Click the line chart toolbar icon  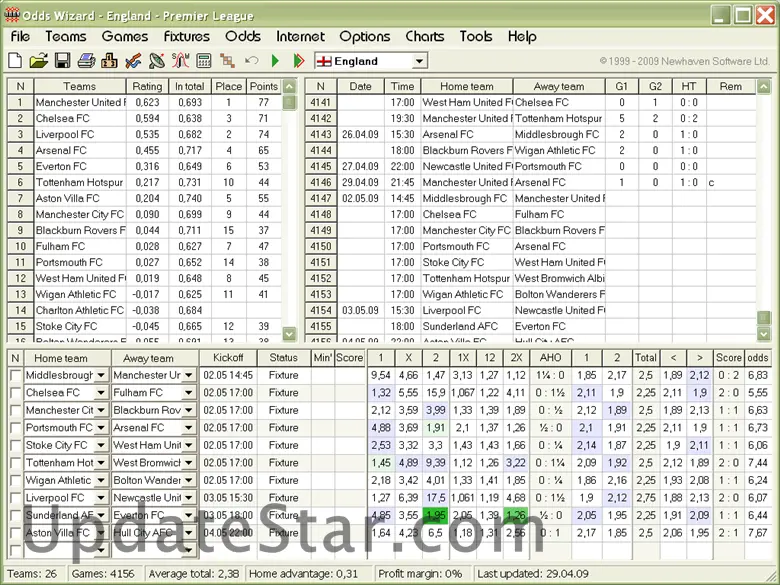pyautogui.click(x=133, y=61)
